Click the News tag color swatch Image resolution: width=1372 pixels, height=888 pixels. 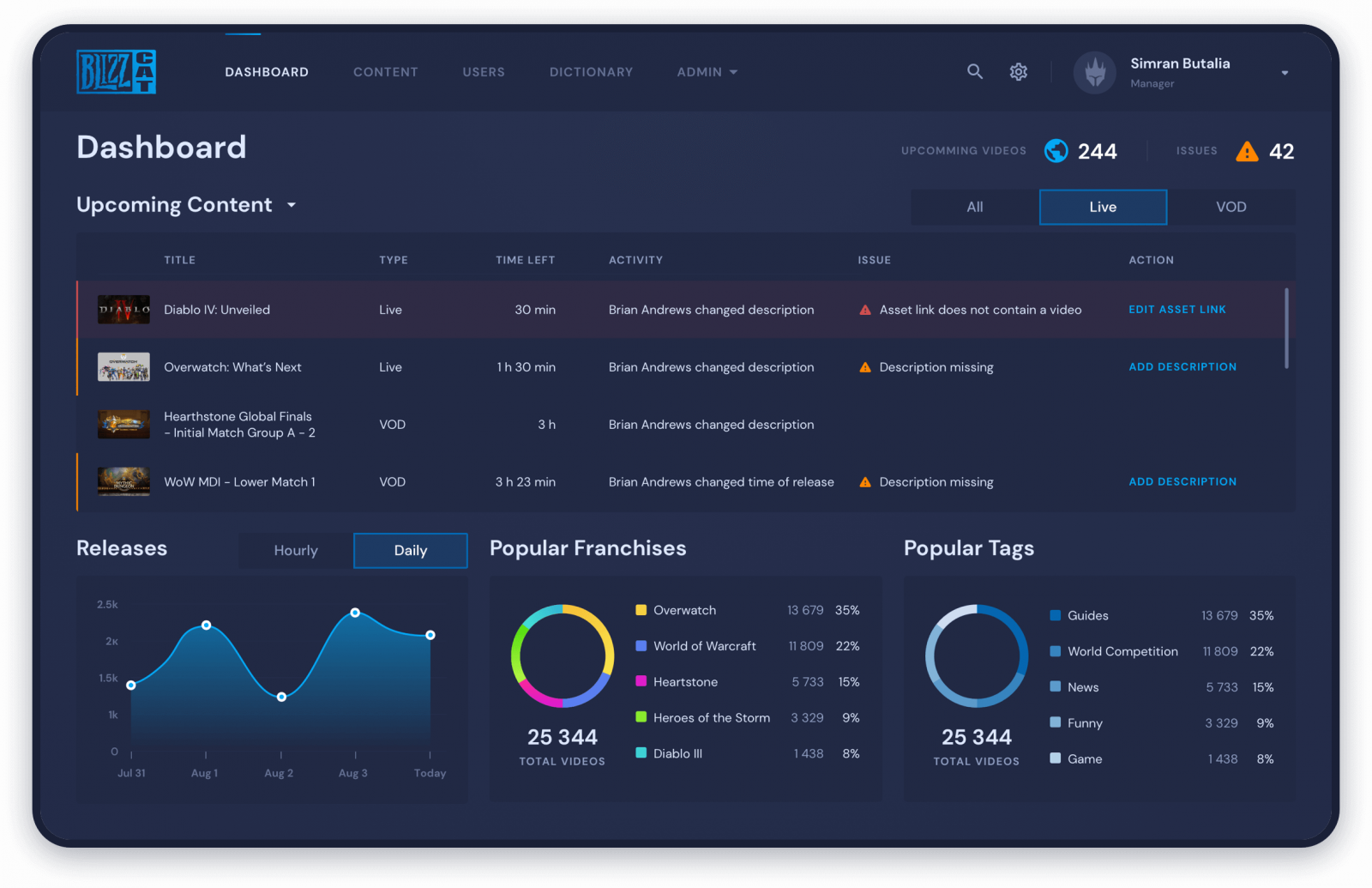[1056, 686]
